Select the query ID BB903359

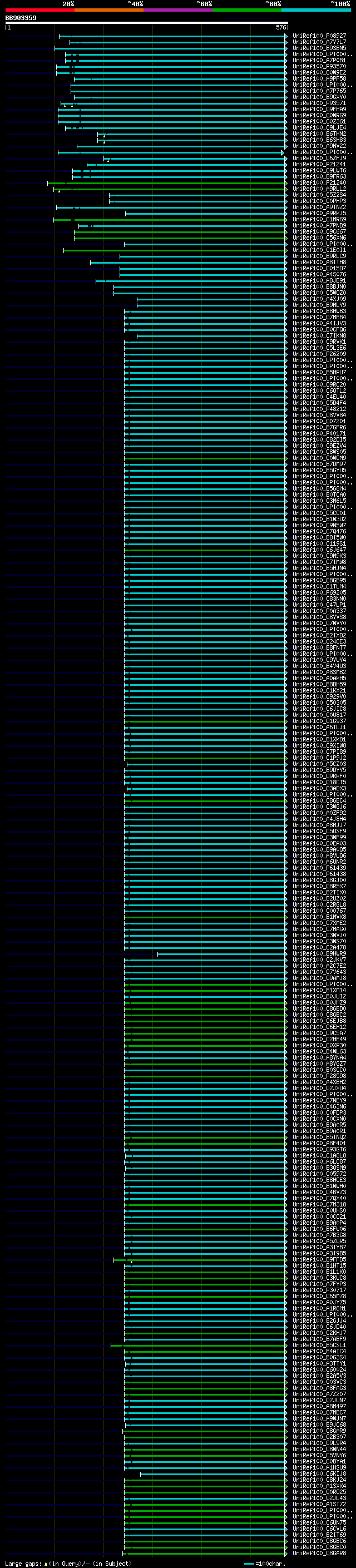click(x=21, y=18)
